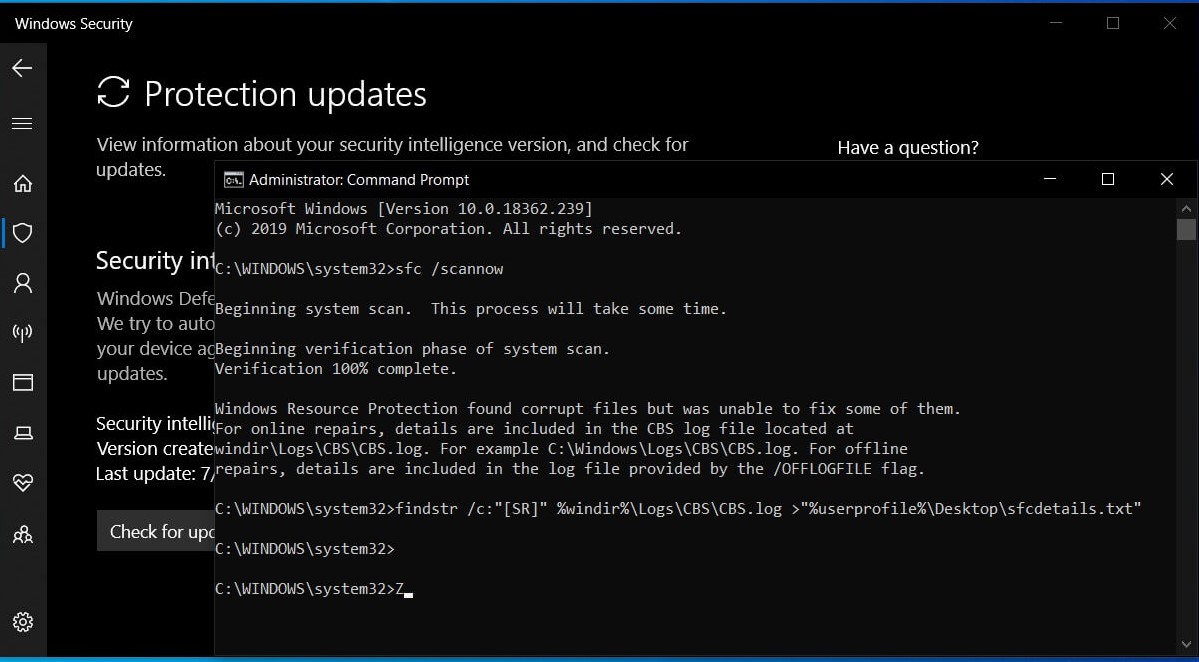1199x662 pixels.
Task: Go back with the left arrow icon
Action: tap(22, 68)
